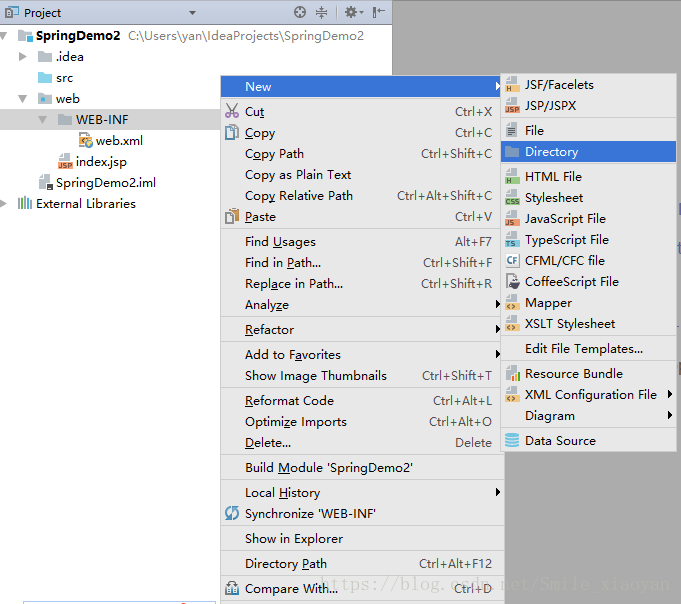Expand the External Libraries arrow

pyautogui.click(x=3, y=204)
